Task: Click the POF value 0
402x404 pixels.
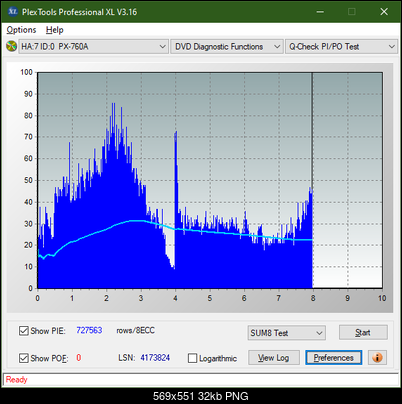Action: (79, 358)
